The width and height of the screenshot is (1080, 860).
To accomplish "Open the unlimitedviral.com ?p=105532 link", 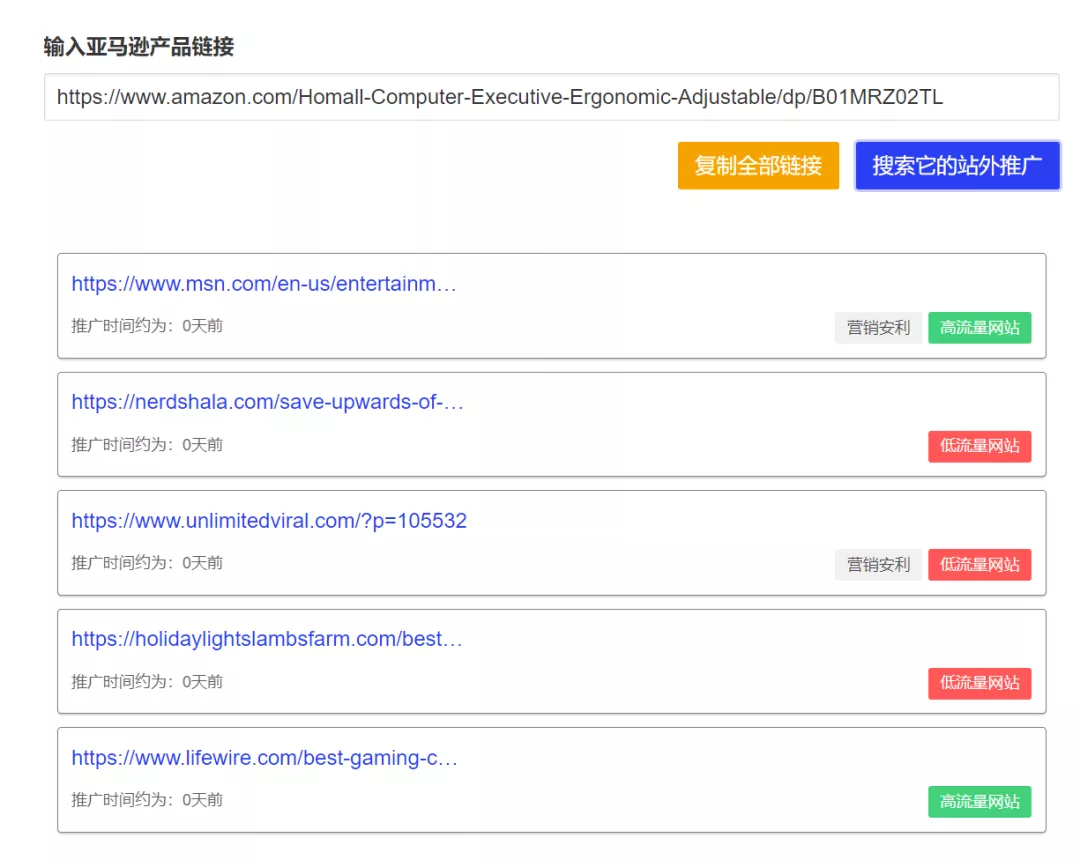I will click(269, 521).
